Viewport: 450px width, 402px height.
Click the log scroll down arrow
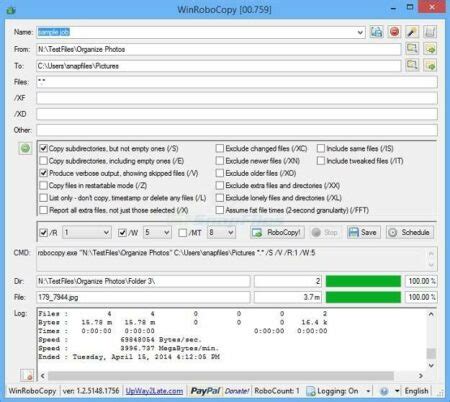coord(431,365)
